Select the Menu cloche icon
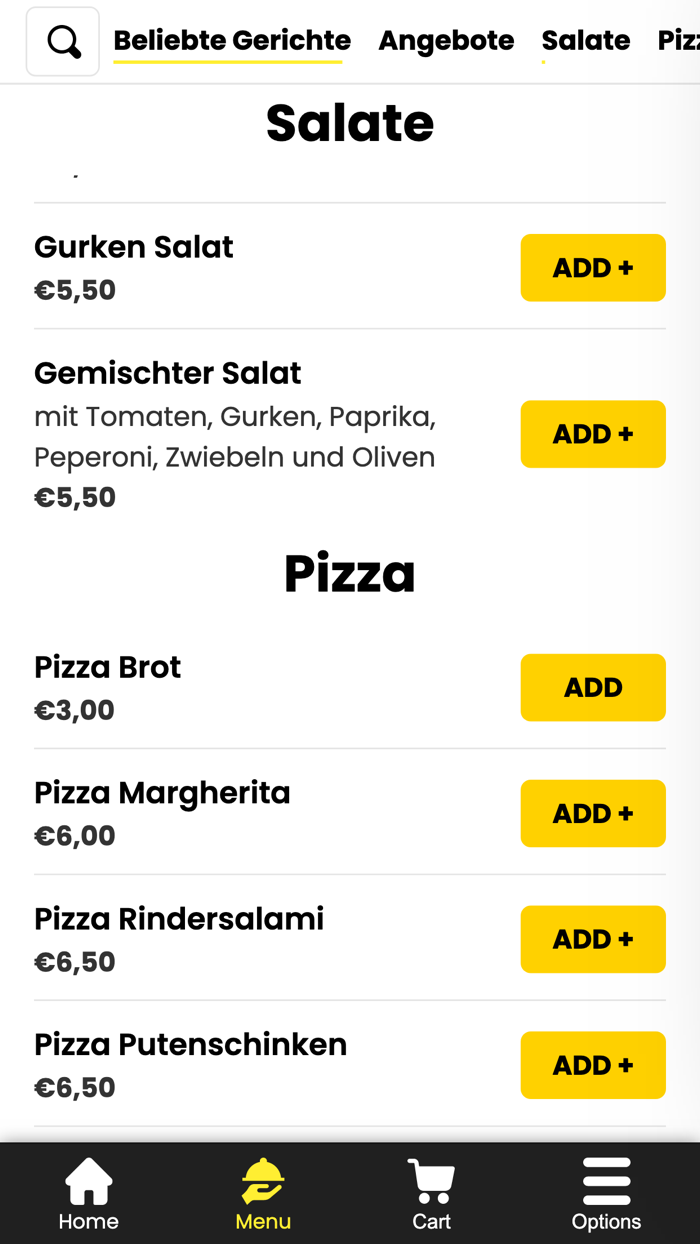 click(262, 1192)
